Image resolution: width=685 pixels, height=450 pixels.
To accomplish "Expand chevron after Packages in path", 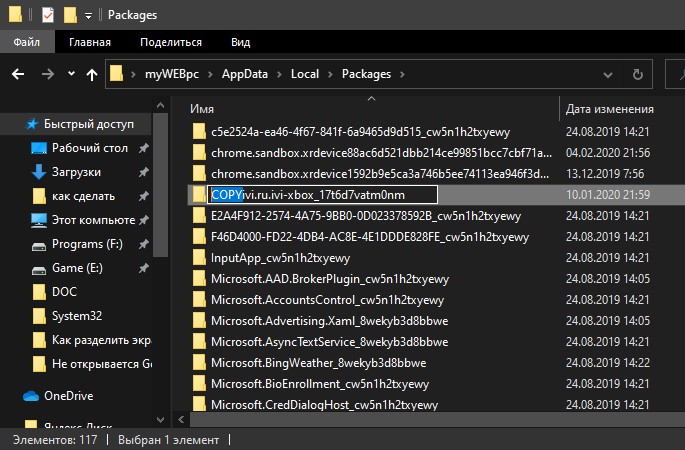I will tap(402, 74).
